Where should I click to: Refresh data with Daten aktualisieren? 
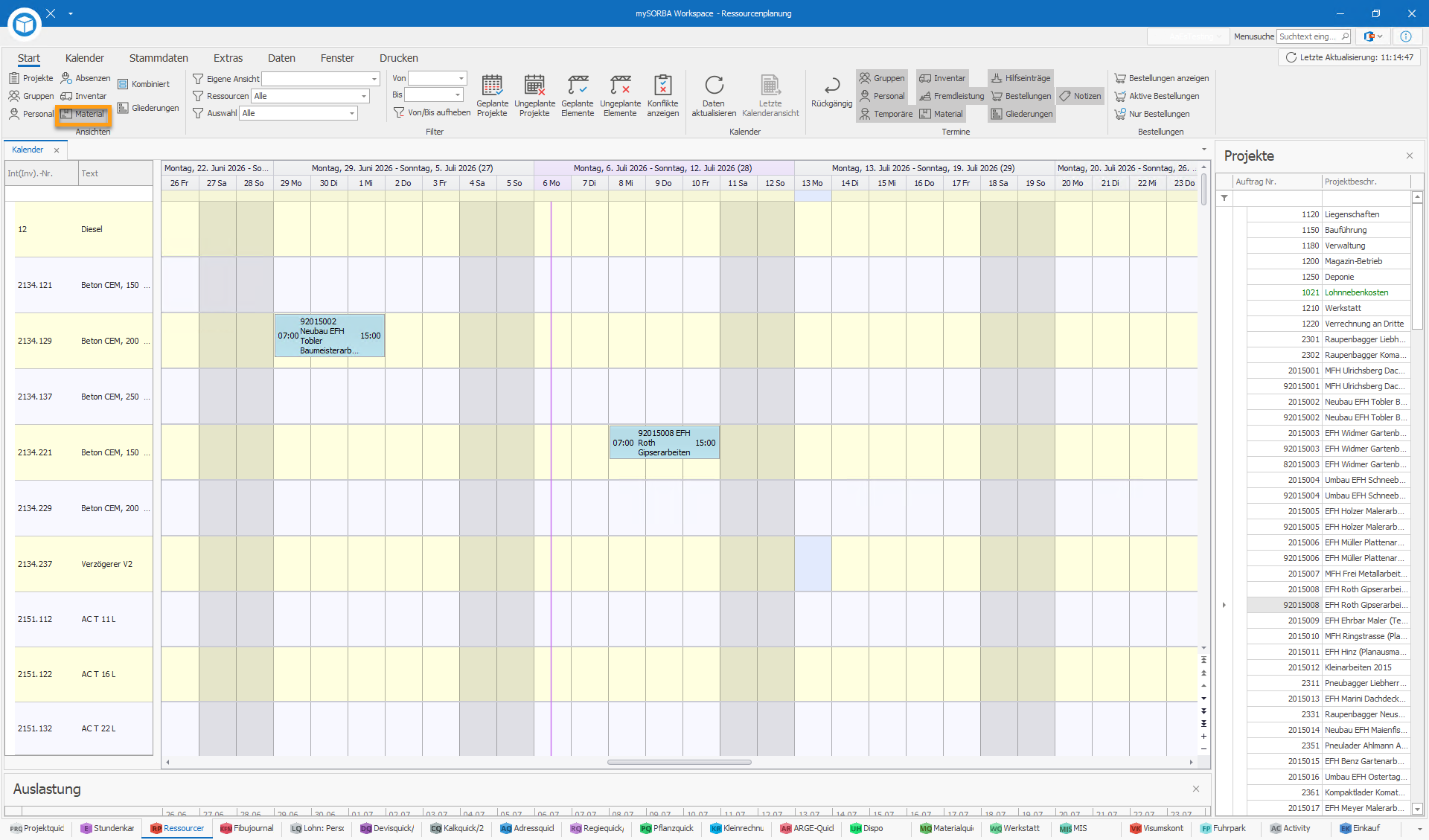(x=714, y=95)
